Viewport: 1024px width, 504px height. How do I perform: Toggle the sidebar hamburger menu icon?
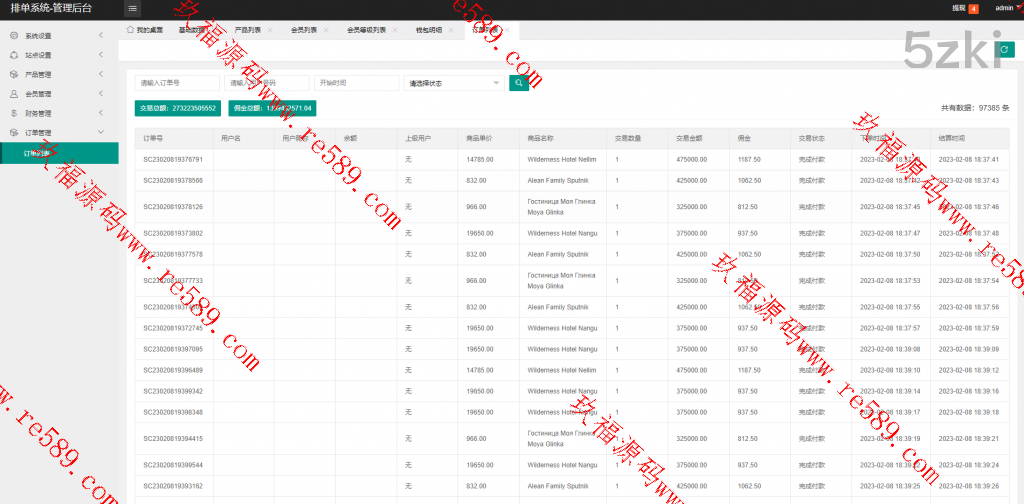point(133,8)
